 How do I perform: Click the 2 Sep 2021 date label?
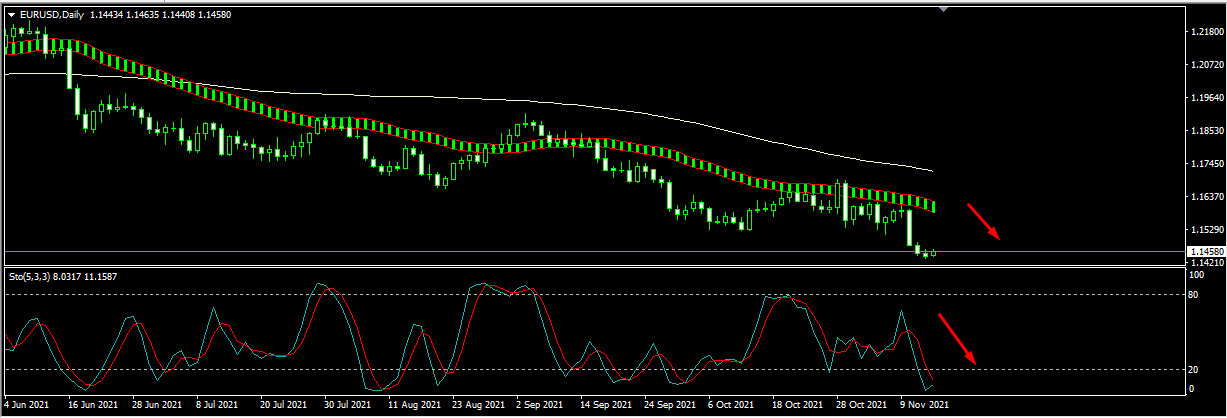(540, 406)
